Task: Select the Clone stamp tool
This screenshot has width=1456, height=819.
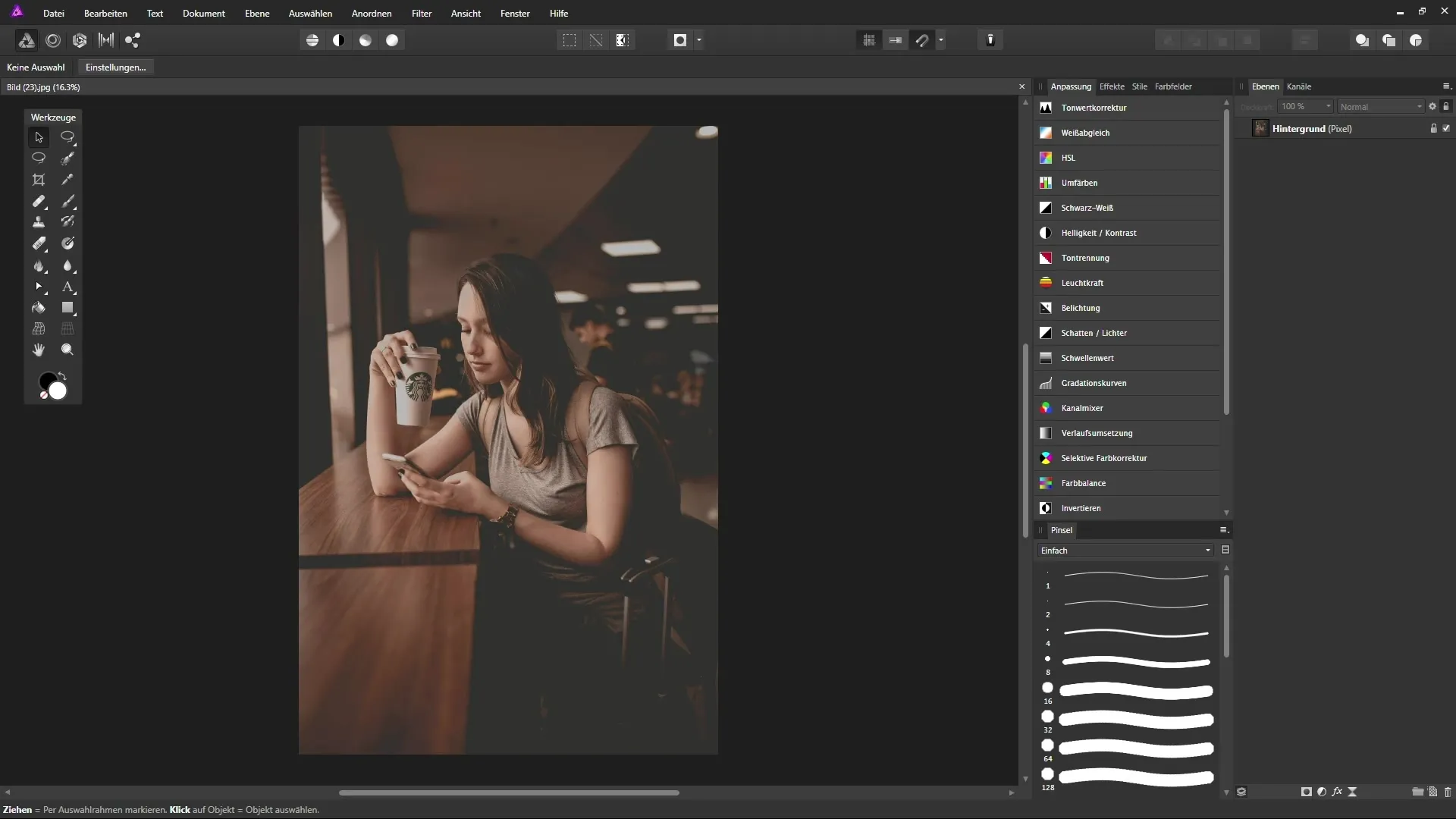Action: [x=39, y=222]
